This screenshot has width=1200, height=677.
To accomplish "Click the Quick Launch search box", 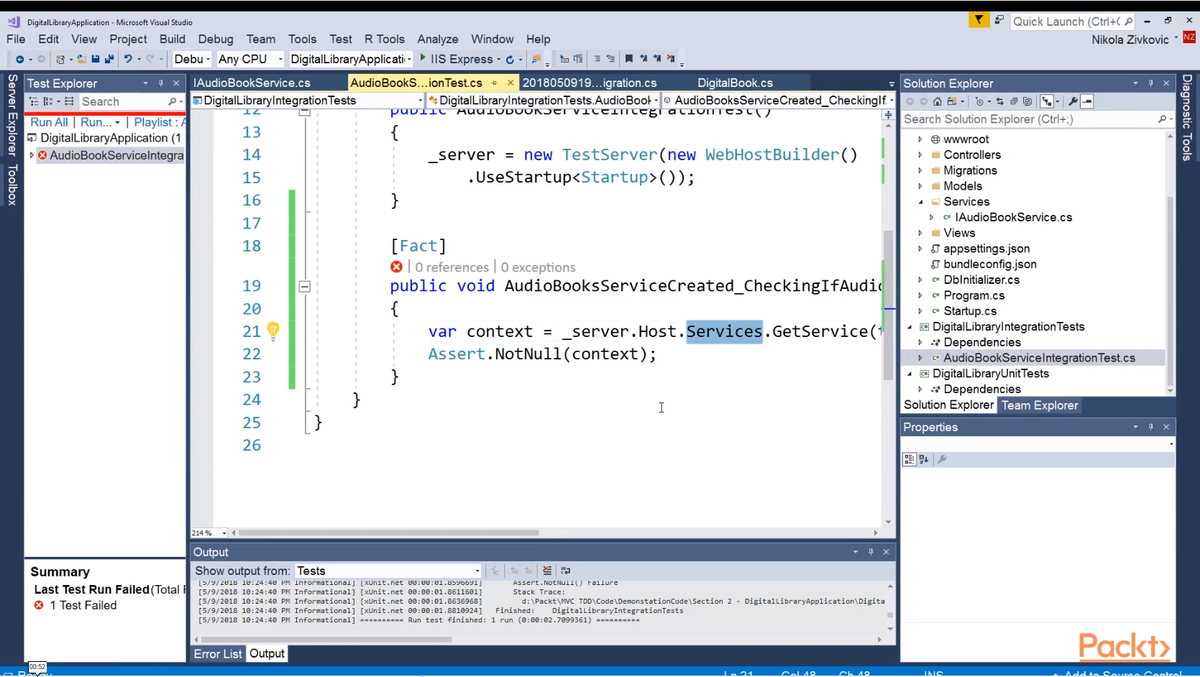I will pos(1072,21).
